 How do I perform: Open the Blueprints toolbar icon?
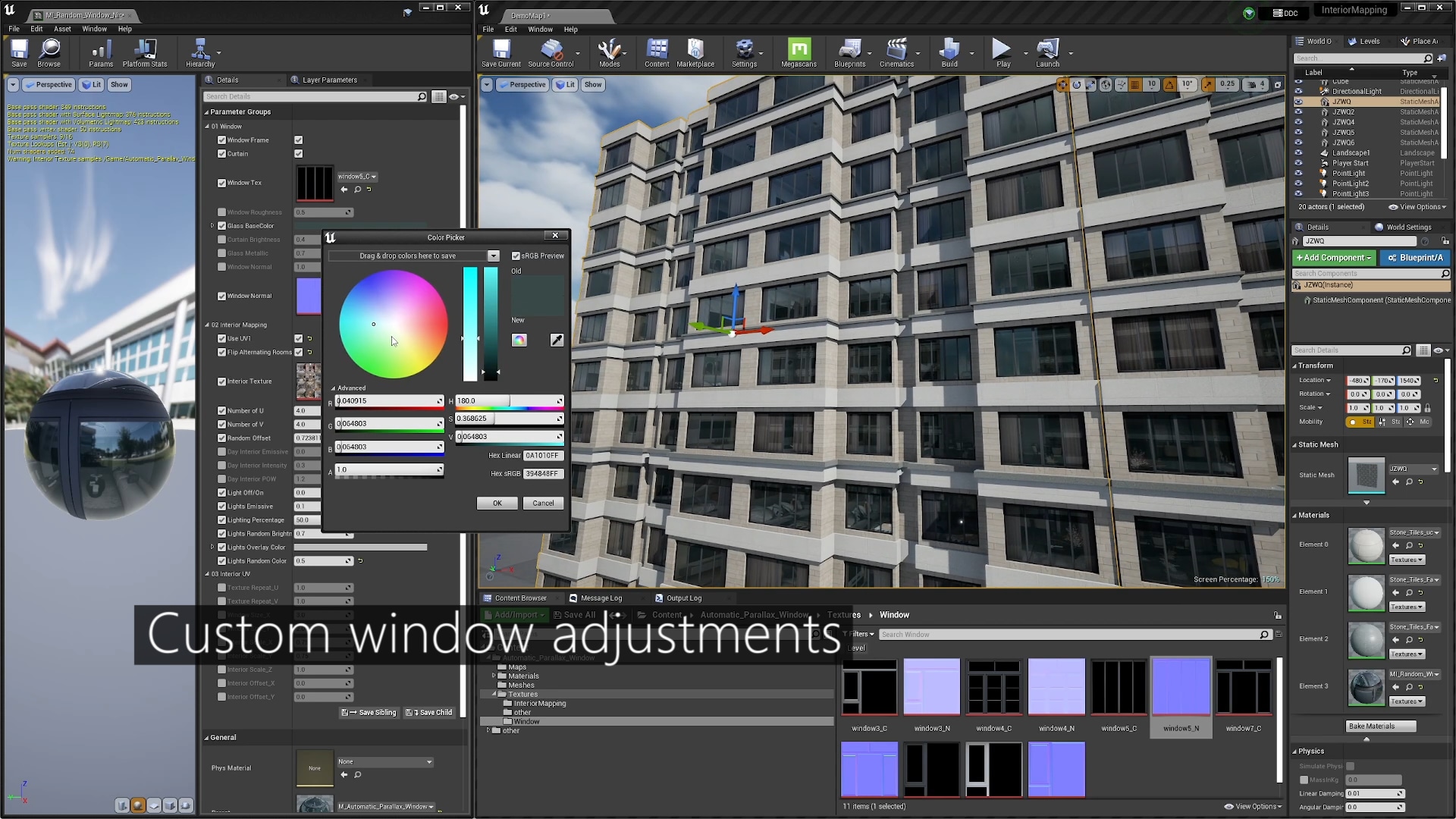point(850,50)
